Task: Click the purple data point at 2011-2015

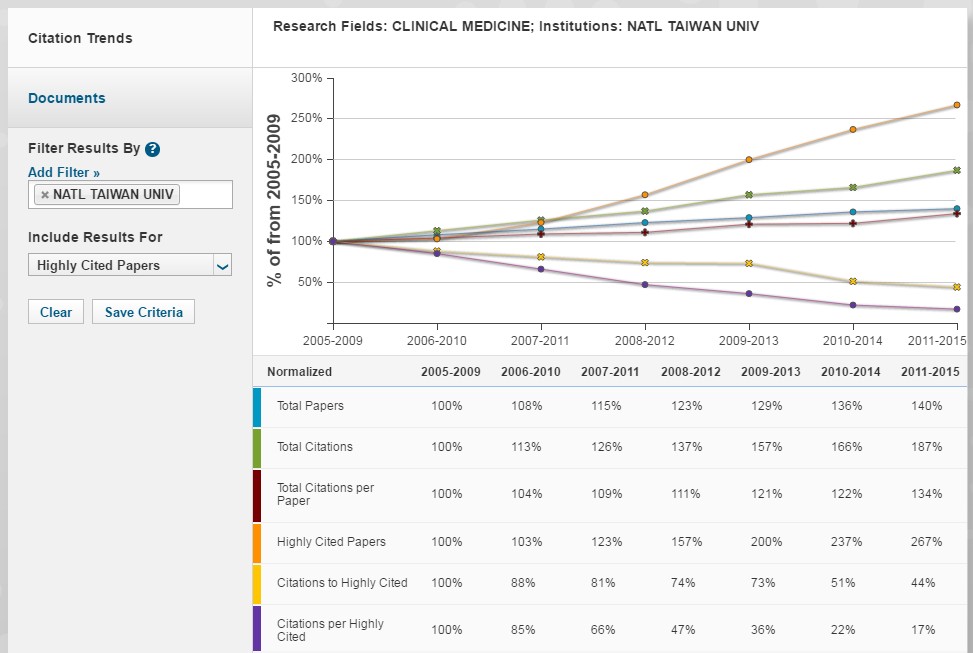Action: [957, 309]
